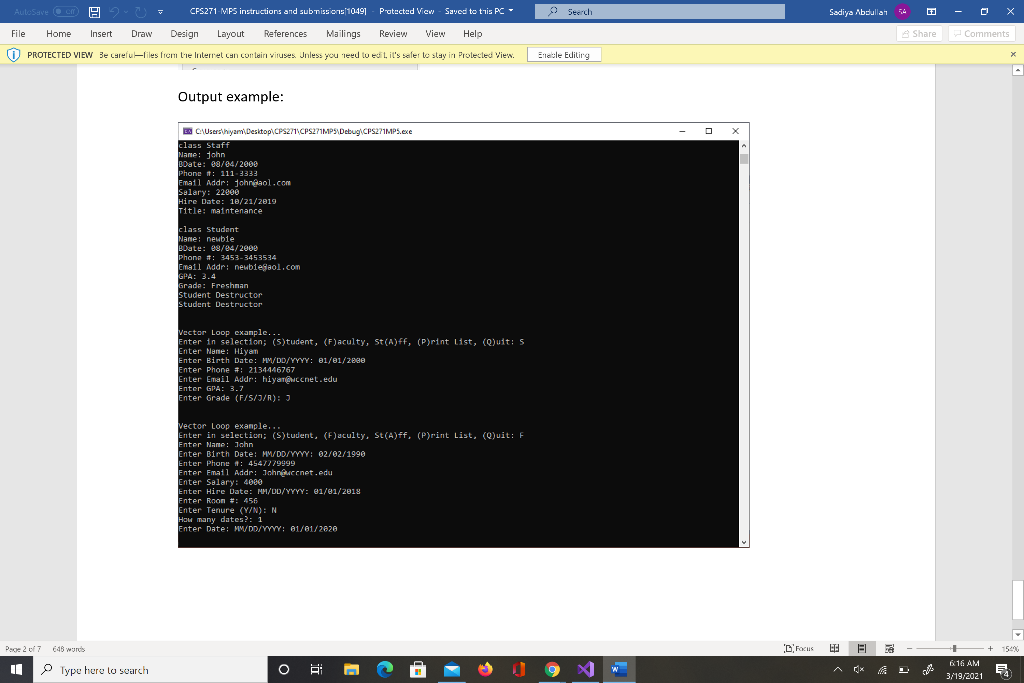The height and width of the screenshot is (683, 1024).
Task: Click zoom out minus button
Action: [909, 648]
